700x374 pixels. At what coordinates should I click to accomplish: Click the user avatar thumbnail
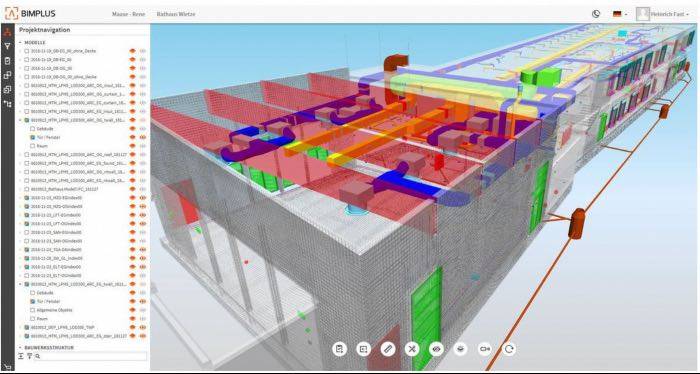tap(643, 14)
